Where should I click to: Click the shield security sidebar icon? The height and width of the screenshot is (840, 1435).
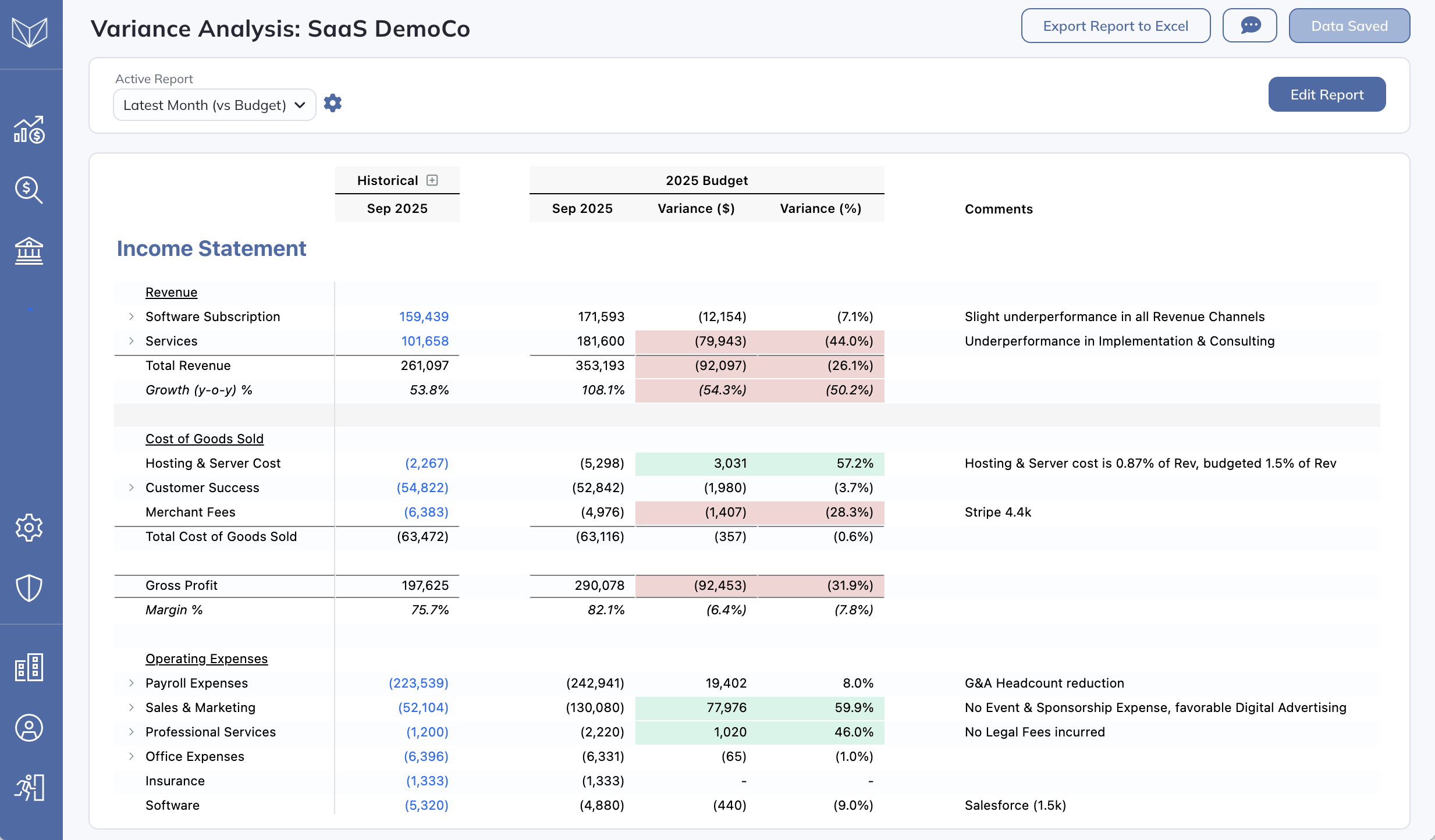click(x=29, y=588)
